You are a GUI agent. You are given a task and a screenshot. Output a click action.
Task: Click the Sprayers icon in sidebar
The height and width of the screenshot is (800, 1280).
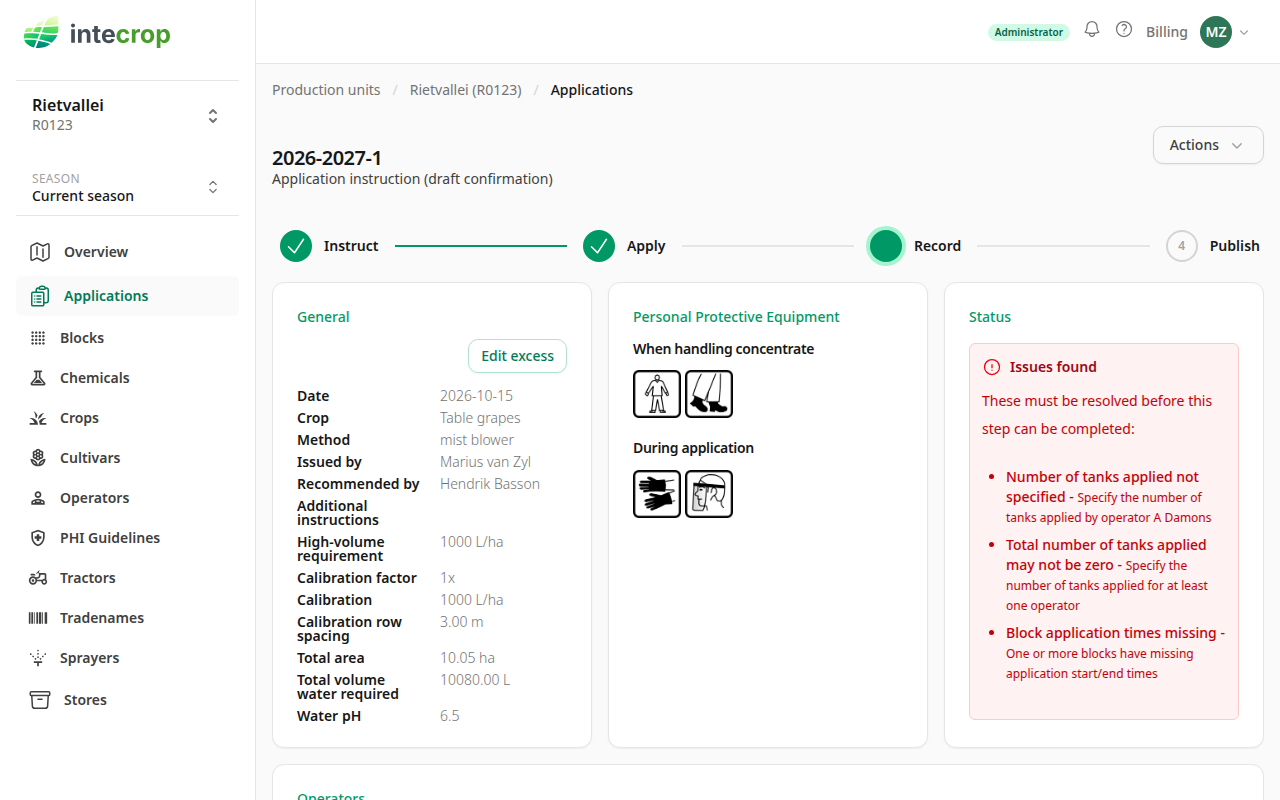click(38, 658)
